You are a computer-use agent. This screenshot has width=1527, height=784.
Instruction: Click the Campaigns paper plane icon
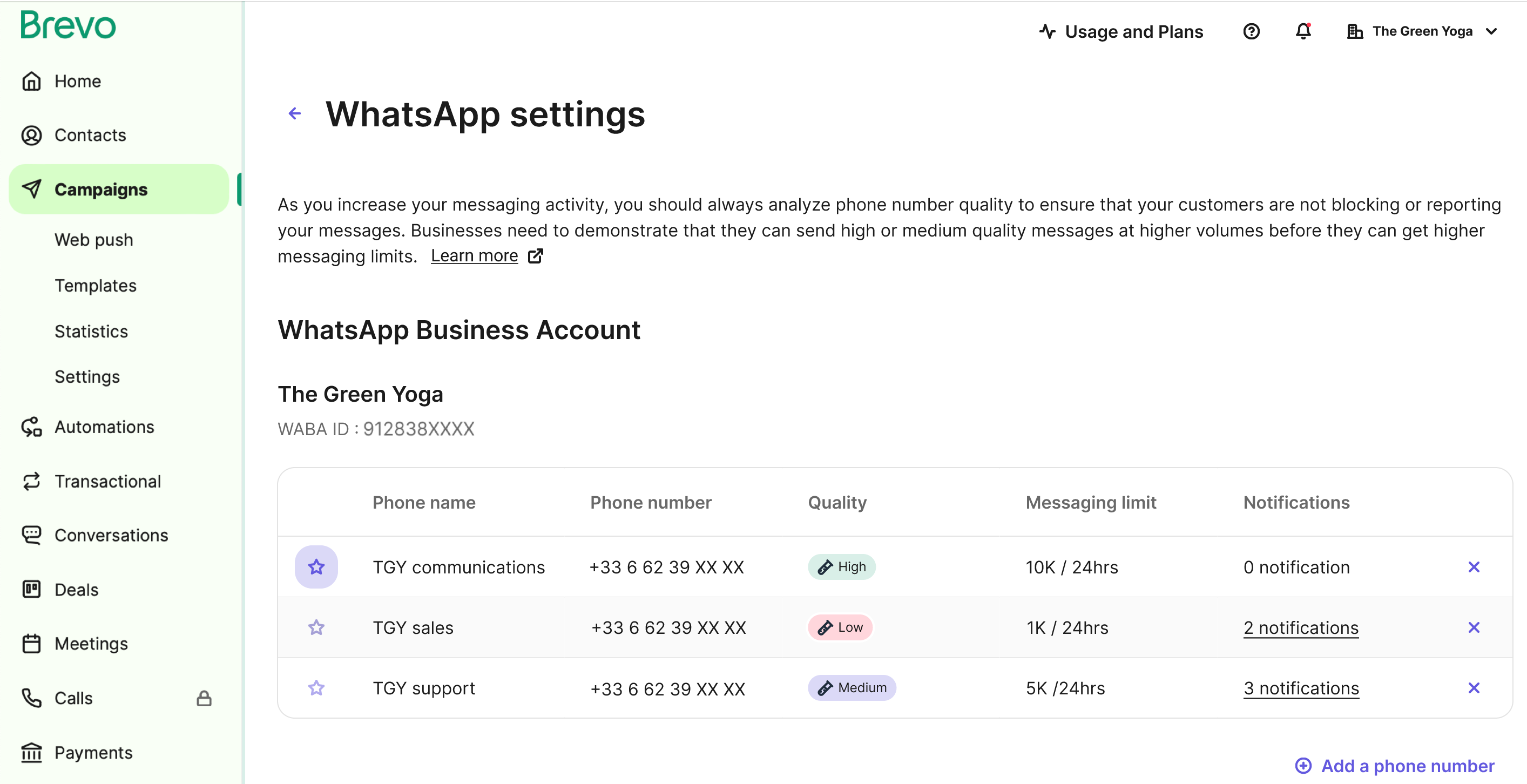click(x=31, y=189)
